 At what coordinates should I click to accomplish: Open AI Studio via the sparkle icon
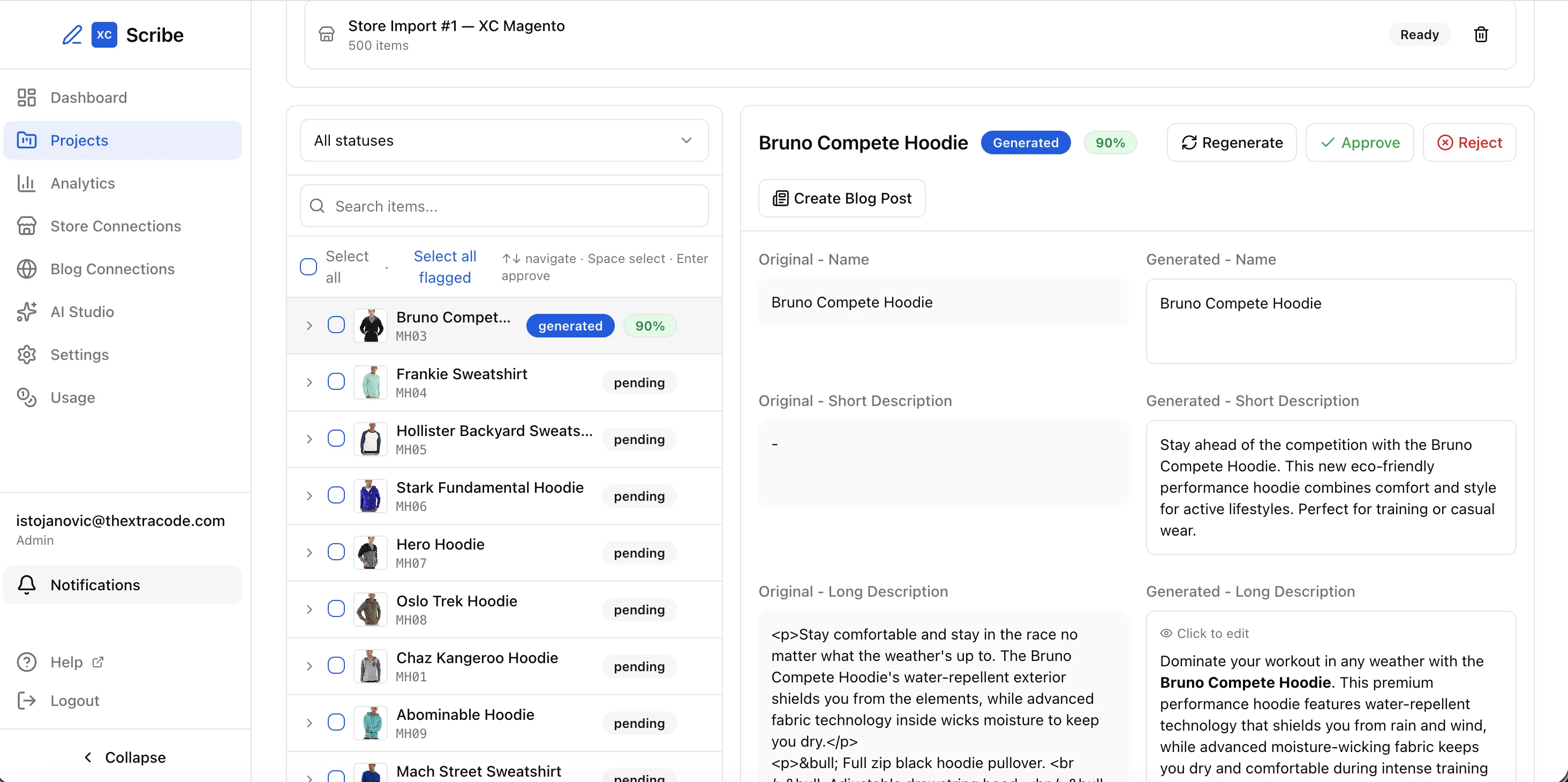(x=27, y=311)
